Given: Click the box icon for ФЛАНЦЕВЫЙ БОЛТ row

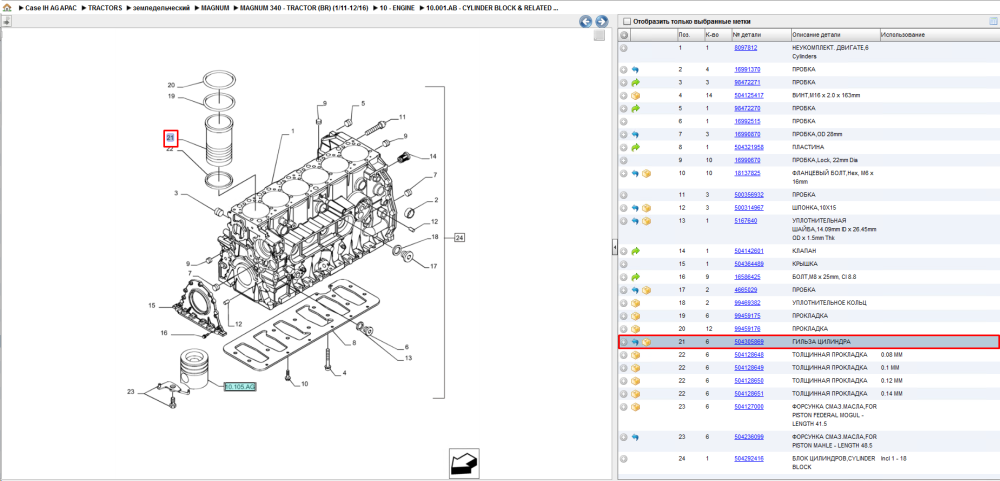Looking at the screenshot, I should pos(646,174).
